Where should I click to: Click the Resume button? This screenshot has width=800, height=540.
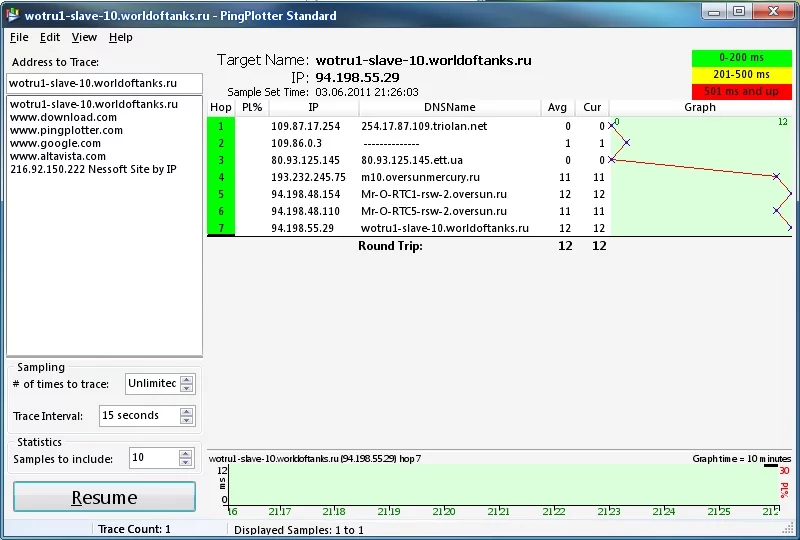coord(104,497)
